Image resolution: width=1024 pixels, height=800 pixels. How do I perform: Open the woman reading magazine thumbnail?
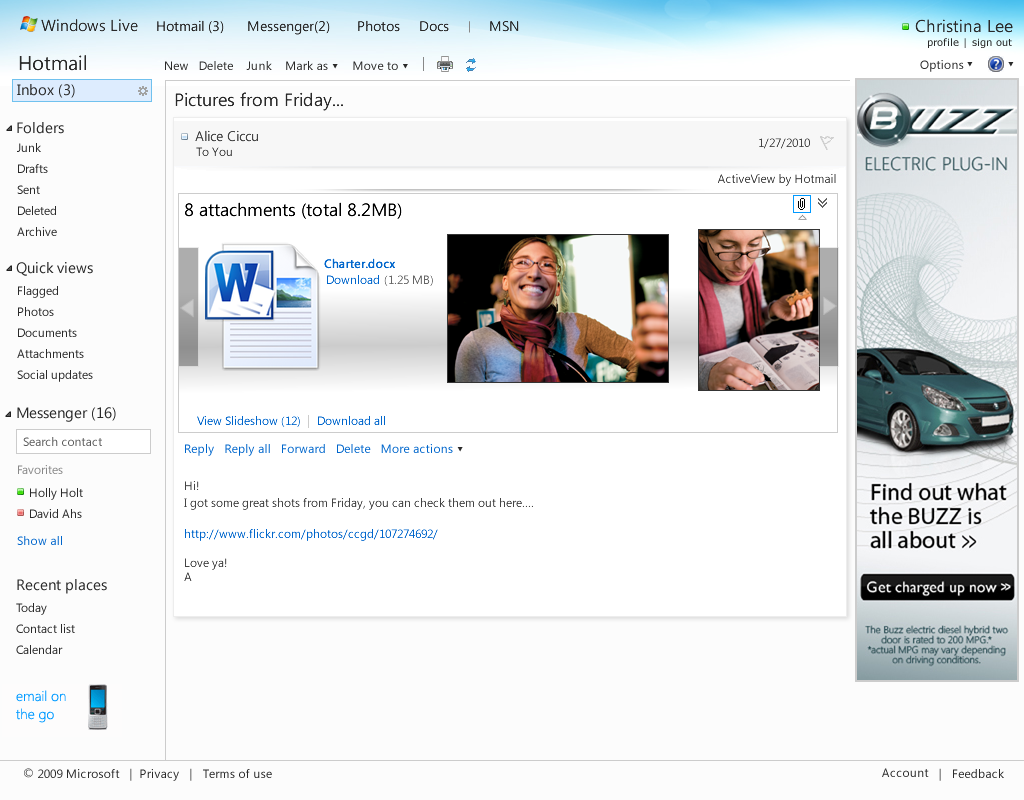(x=759, y=310)
